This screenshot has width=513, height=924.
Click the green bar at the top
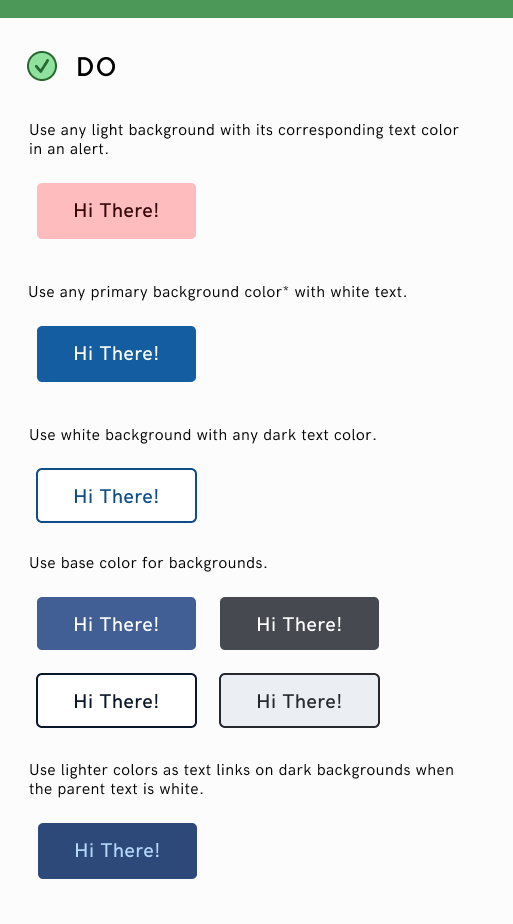click(x=256, y=9)
